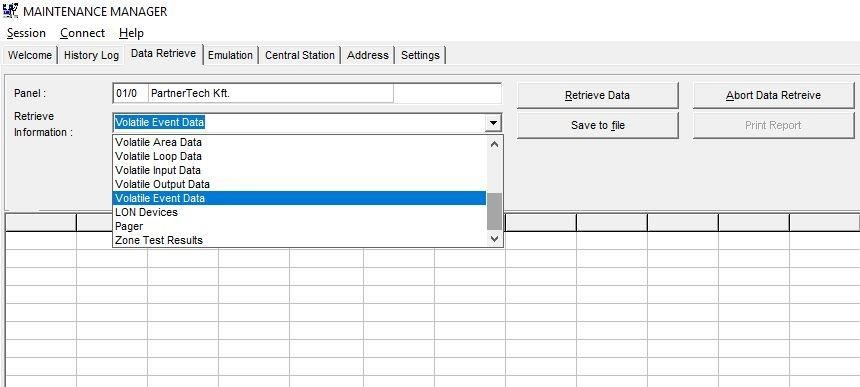Collapse the Retrieve Information dropdown arrow
Viewport: 860px width, 387px height.
tap(493, 123)
